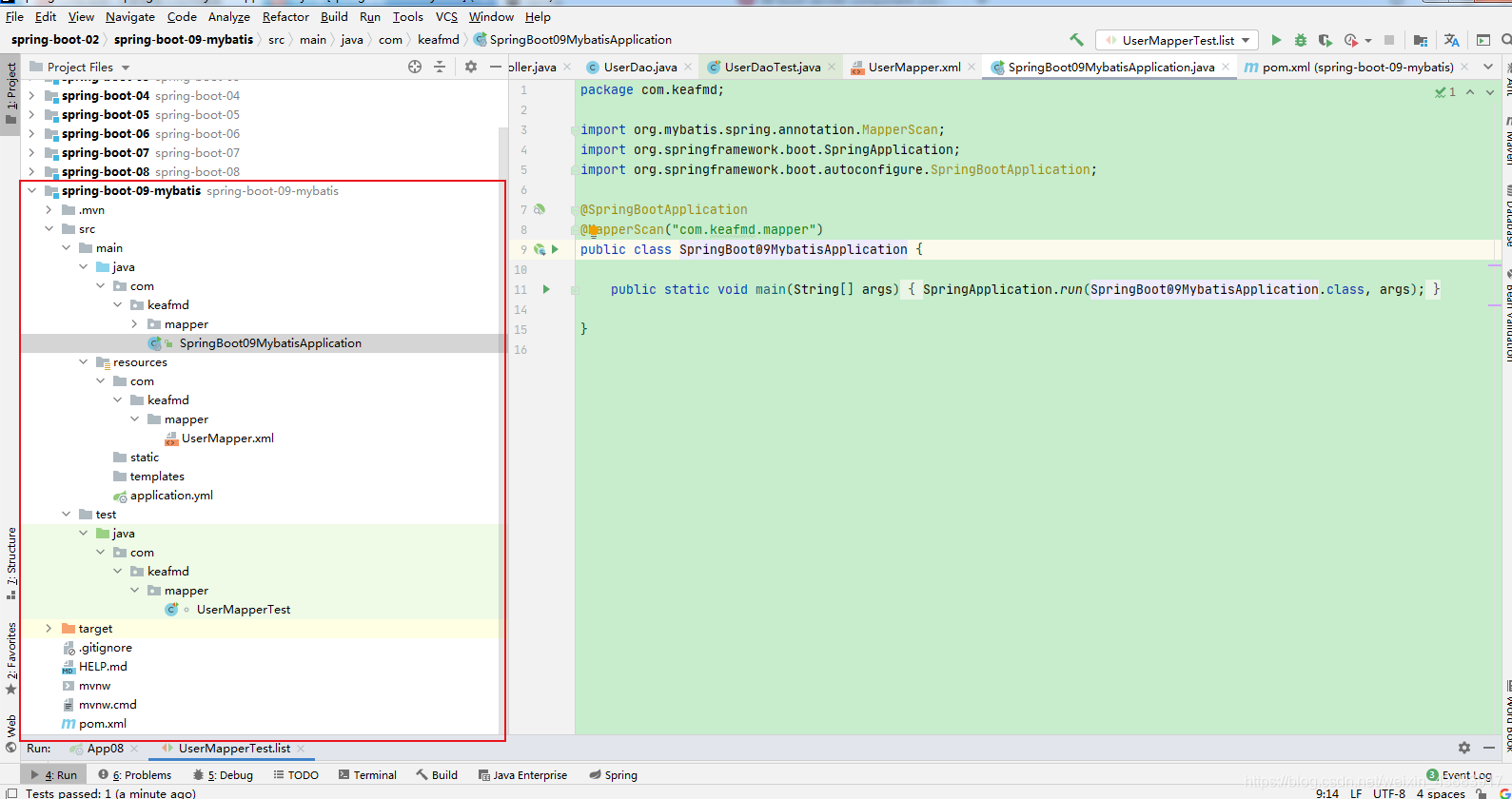Click the Spring bean gutter icon line 7
The image size is (1512, 799).
click(x=540, y=209)
